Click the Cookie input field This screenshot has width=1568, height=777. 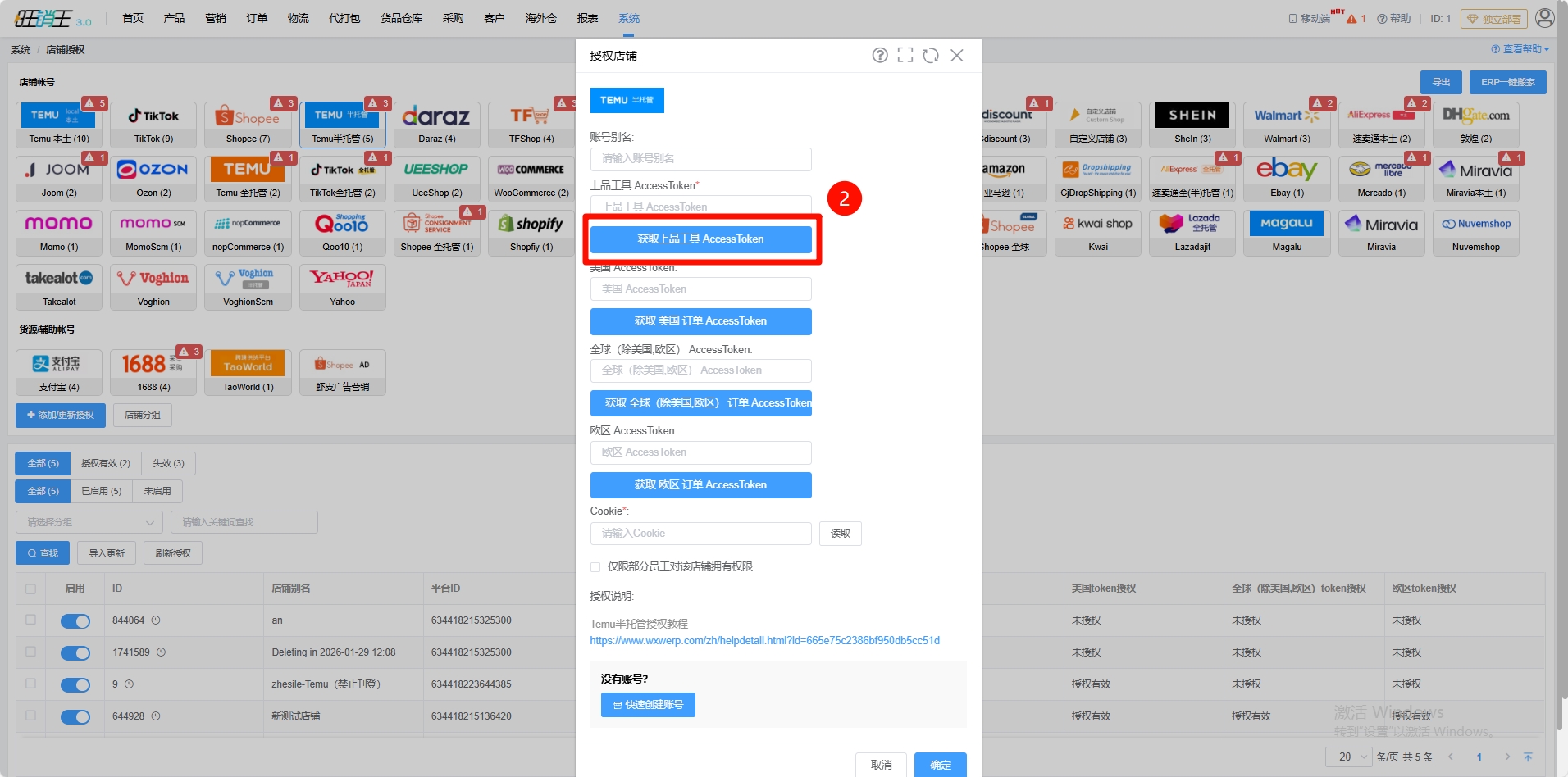pos(700,534)
